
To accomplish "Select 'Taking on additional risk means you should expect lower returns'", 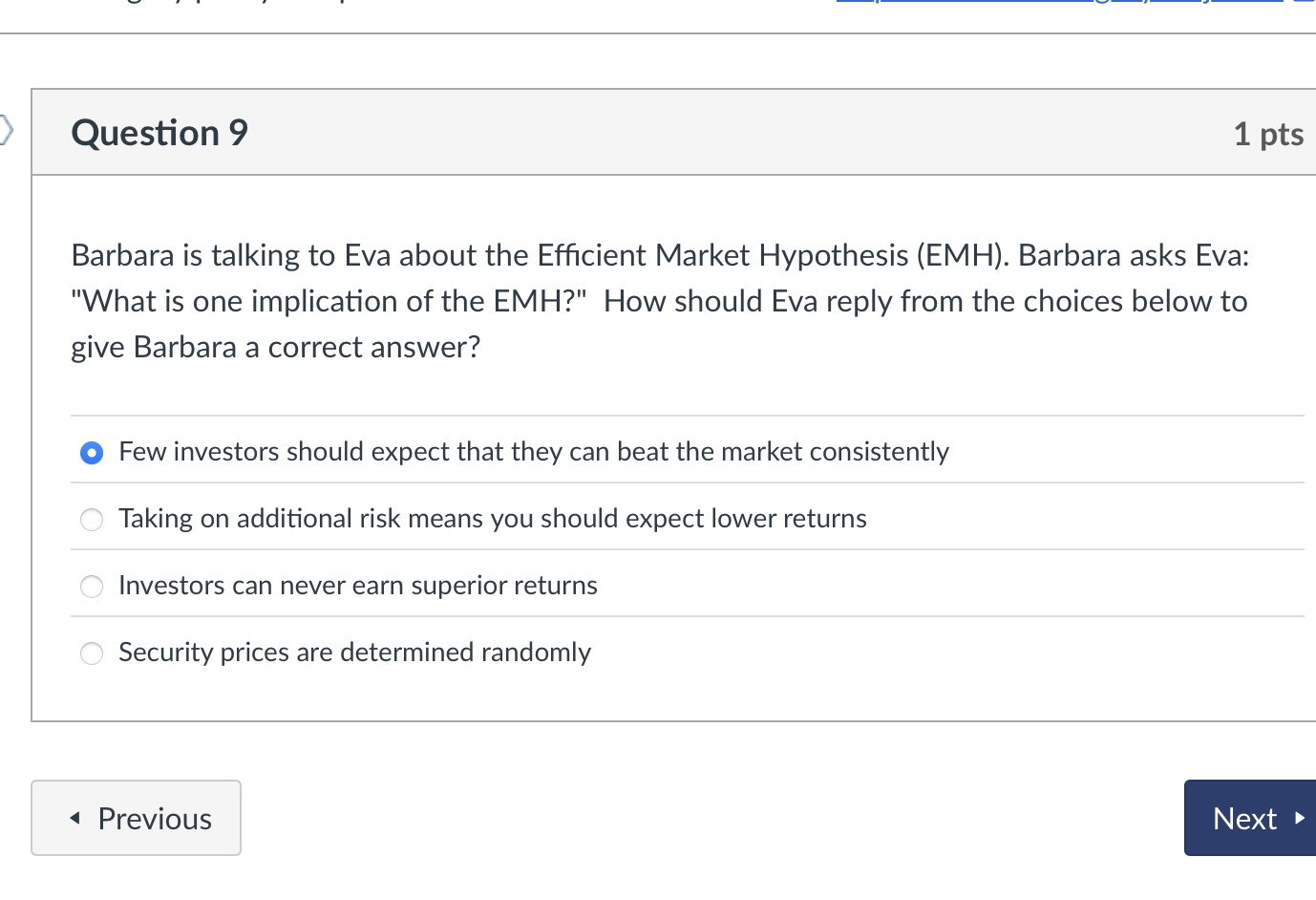I will [x=91, y=519].
